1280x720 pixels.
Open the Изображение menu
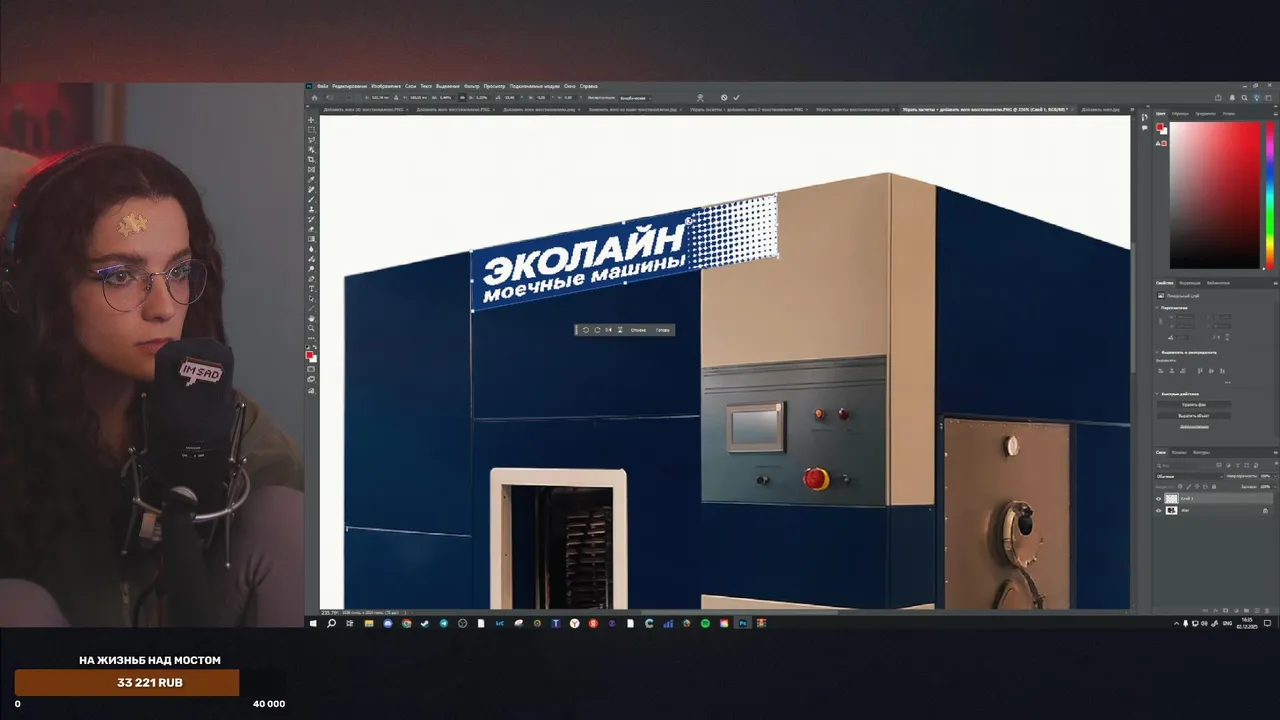(385, 86)
